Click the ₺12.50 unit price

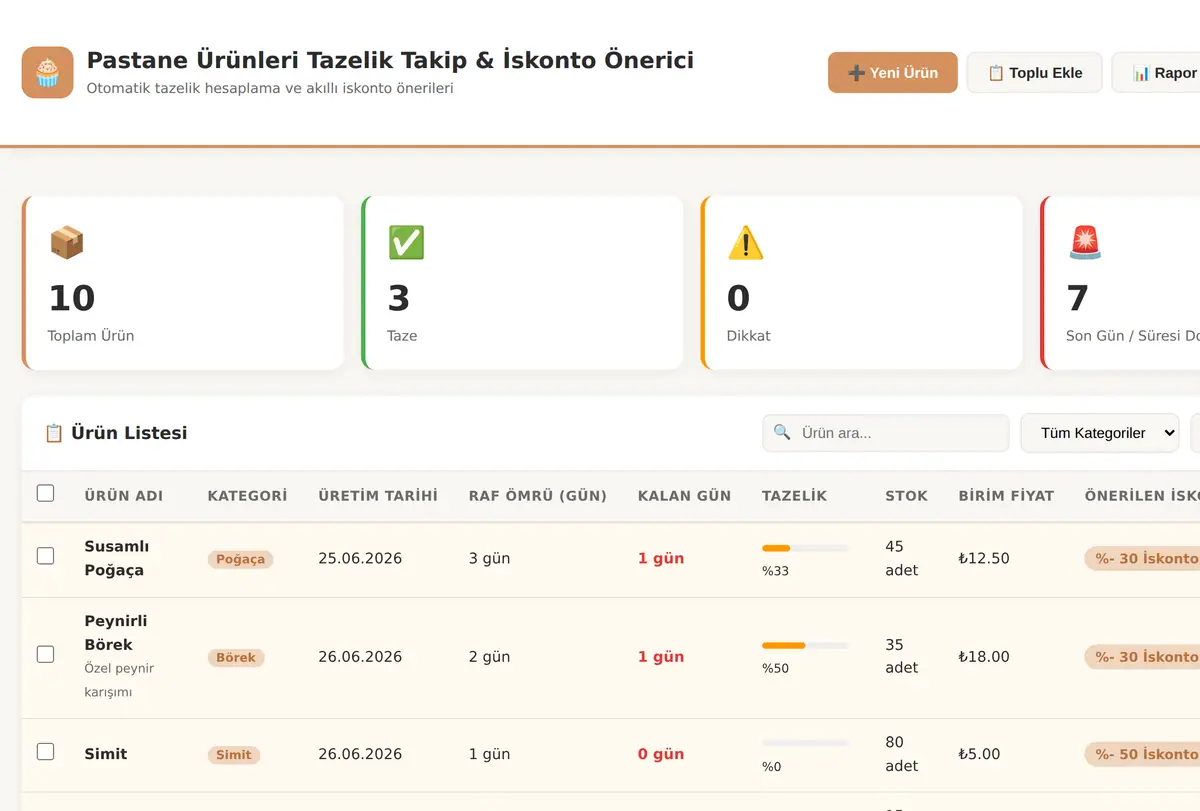(x=984, y=559)
